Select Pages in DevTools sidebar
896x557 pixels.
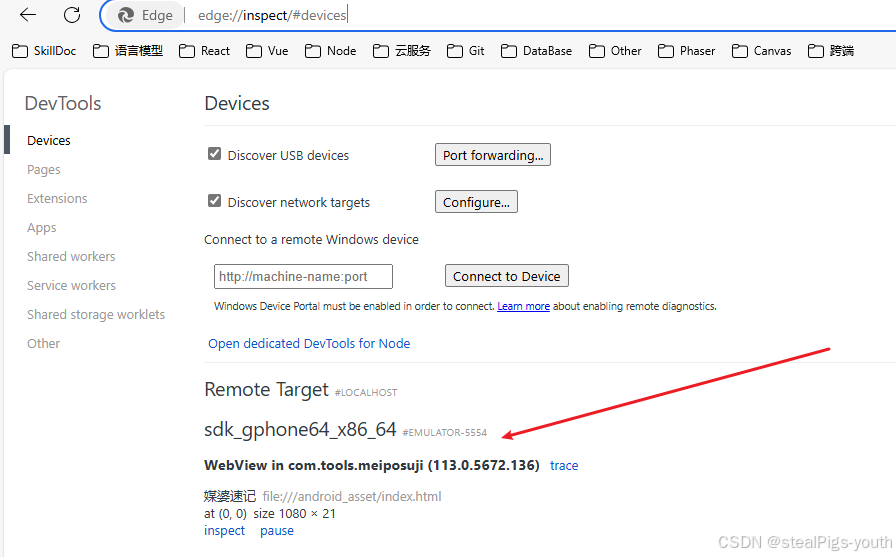pos(43,170)
